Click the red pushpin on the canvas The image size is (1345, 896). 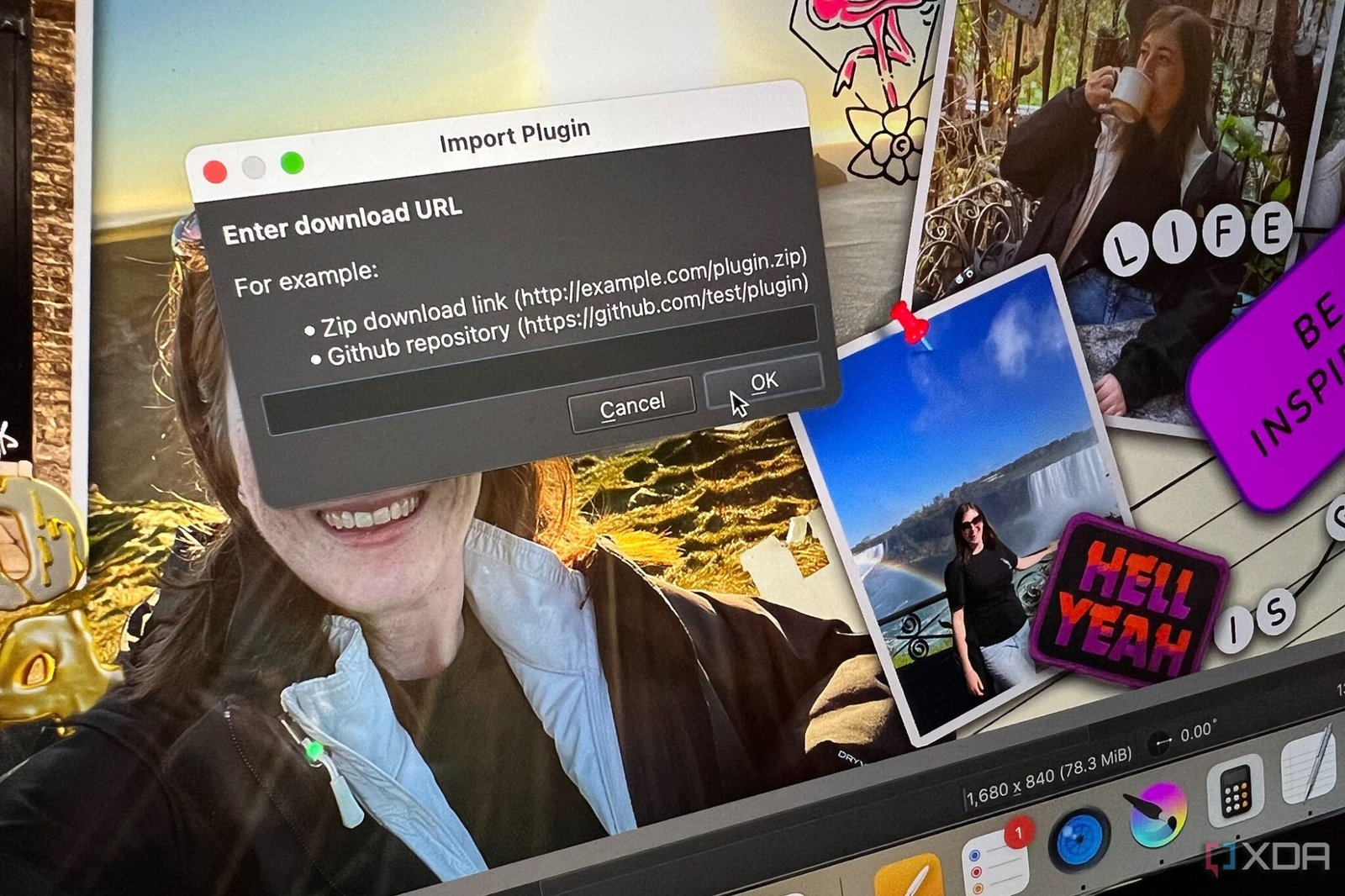click(908, 322)
